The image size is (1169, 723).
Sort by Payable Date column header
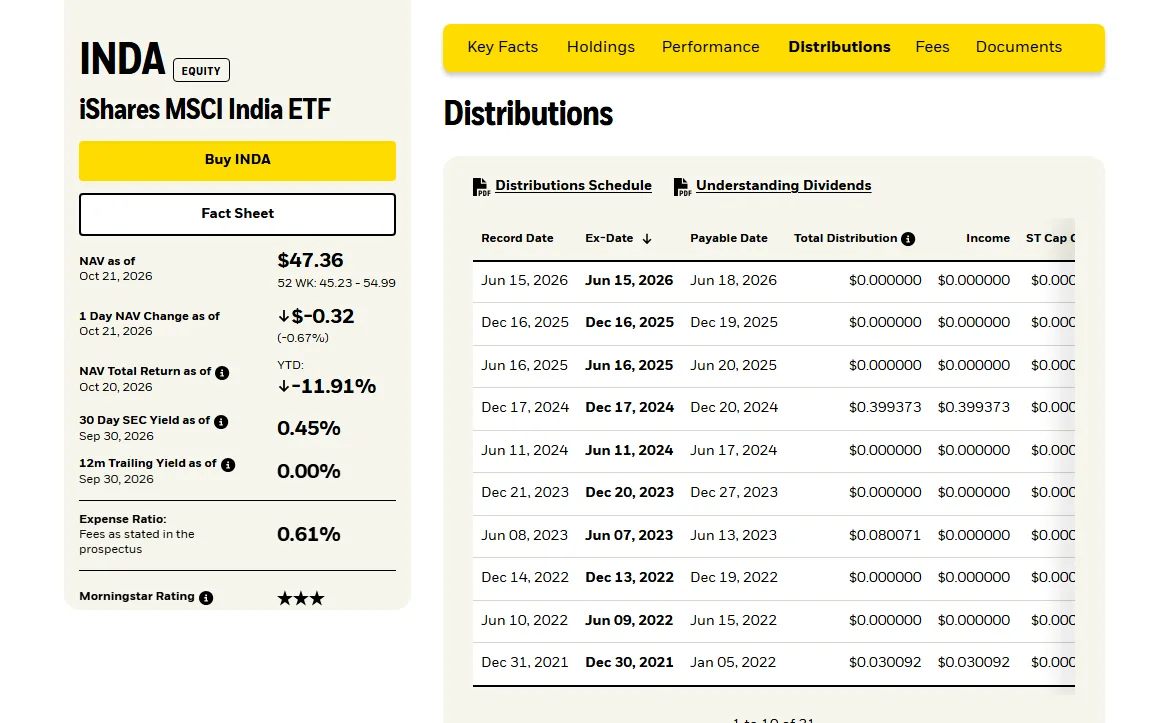click(x=728, y=239)
